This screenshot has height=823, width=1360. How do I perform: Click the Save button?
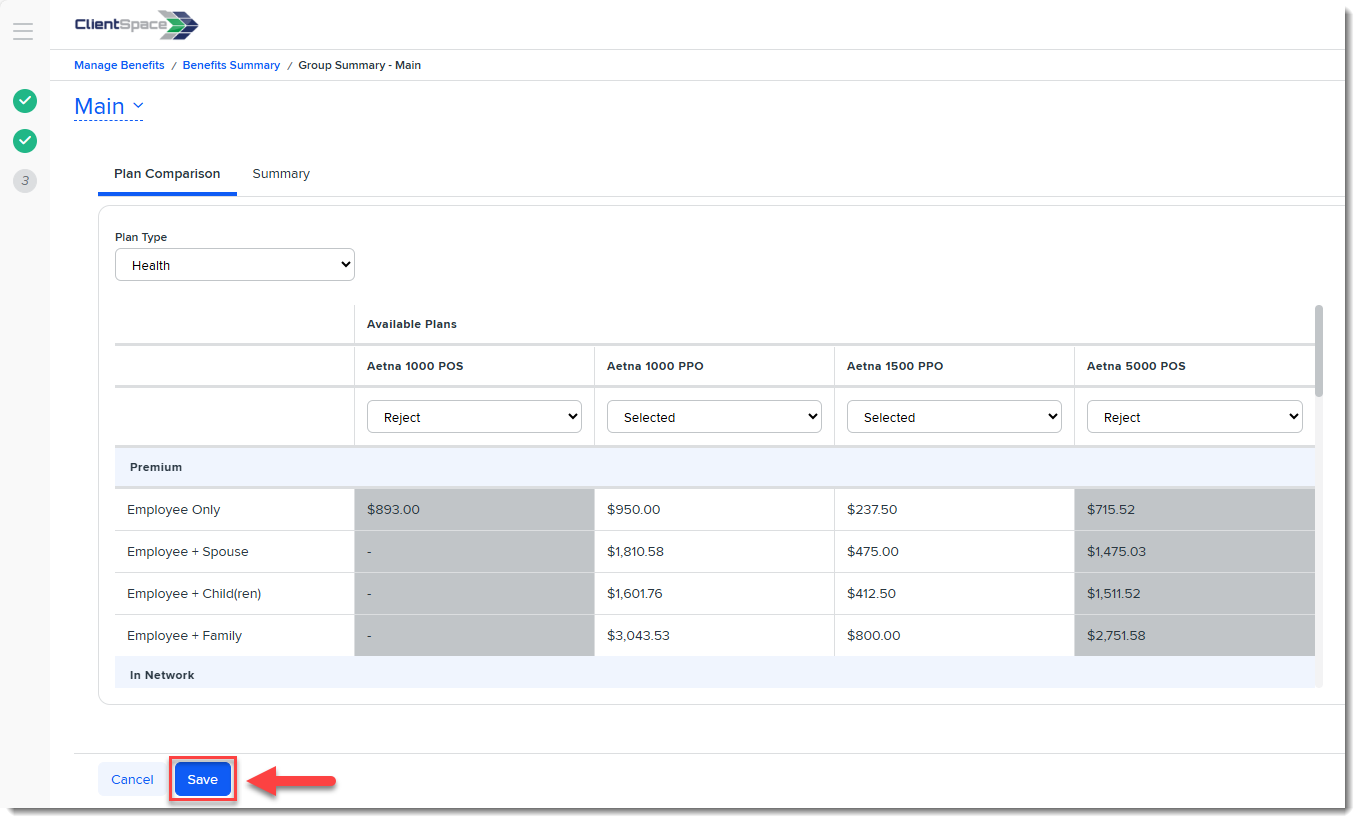point(203,779)
